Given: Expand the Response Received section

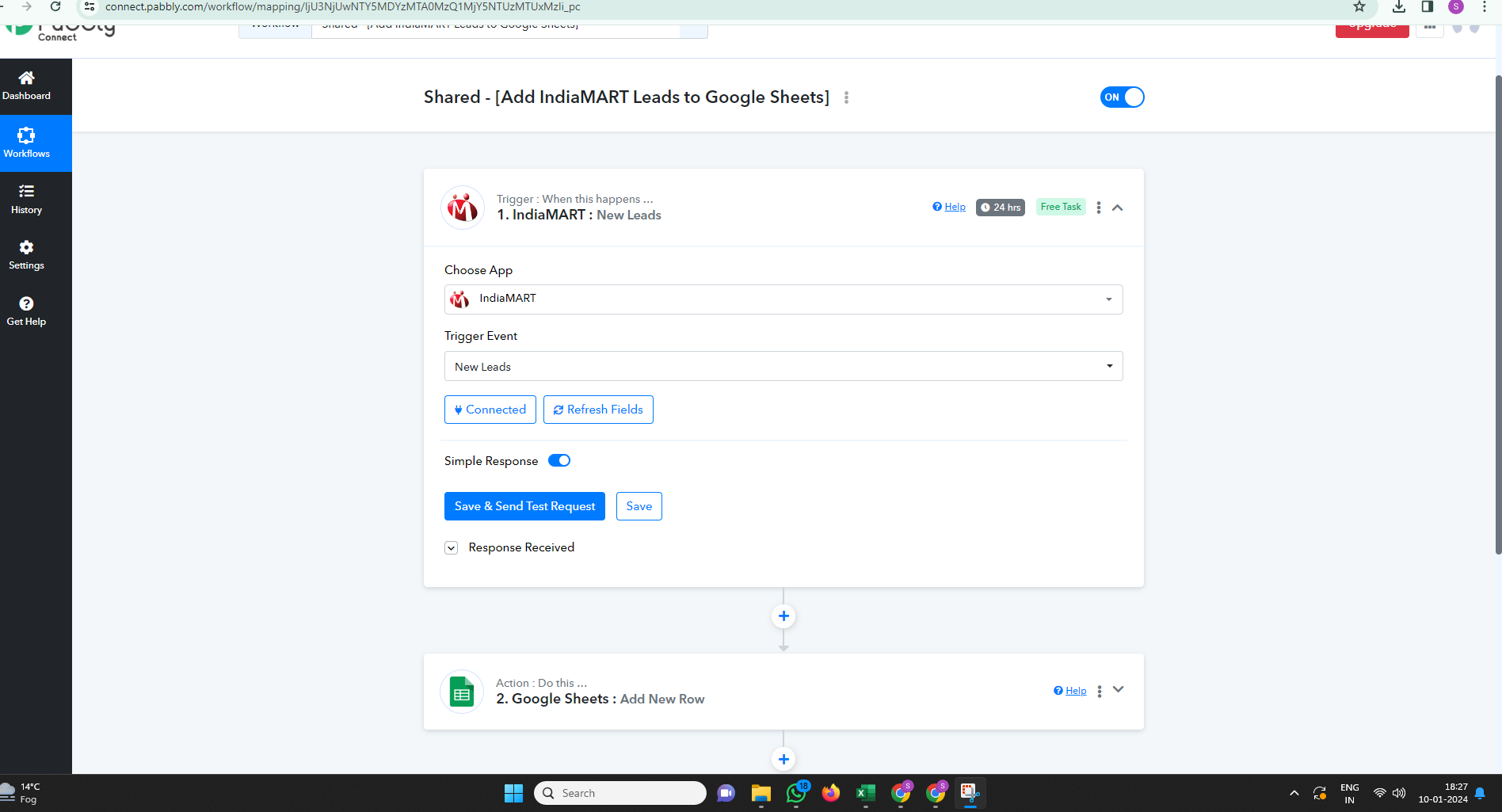Looking at the screenshot, I should coord(451,548).
